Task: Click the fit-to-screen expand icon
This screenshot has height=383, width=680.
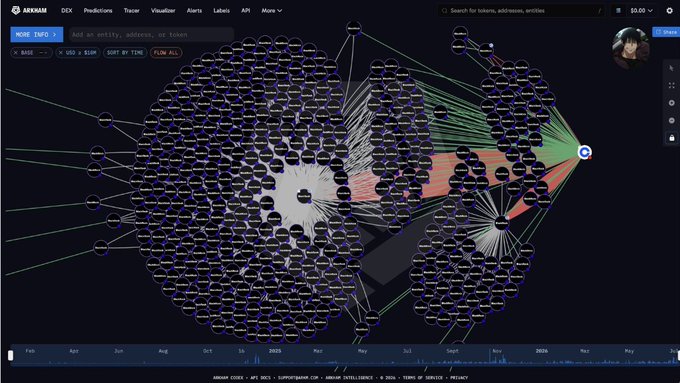Action: tap(672, 85)
